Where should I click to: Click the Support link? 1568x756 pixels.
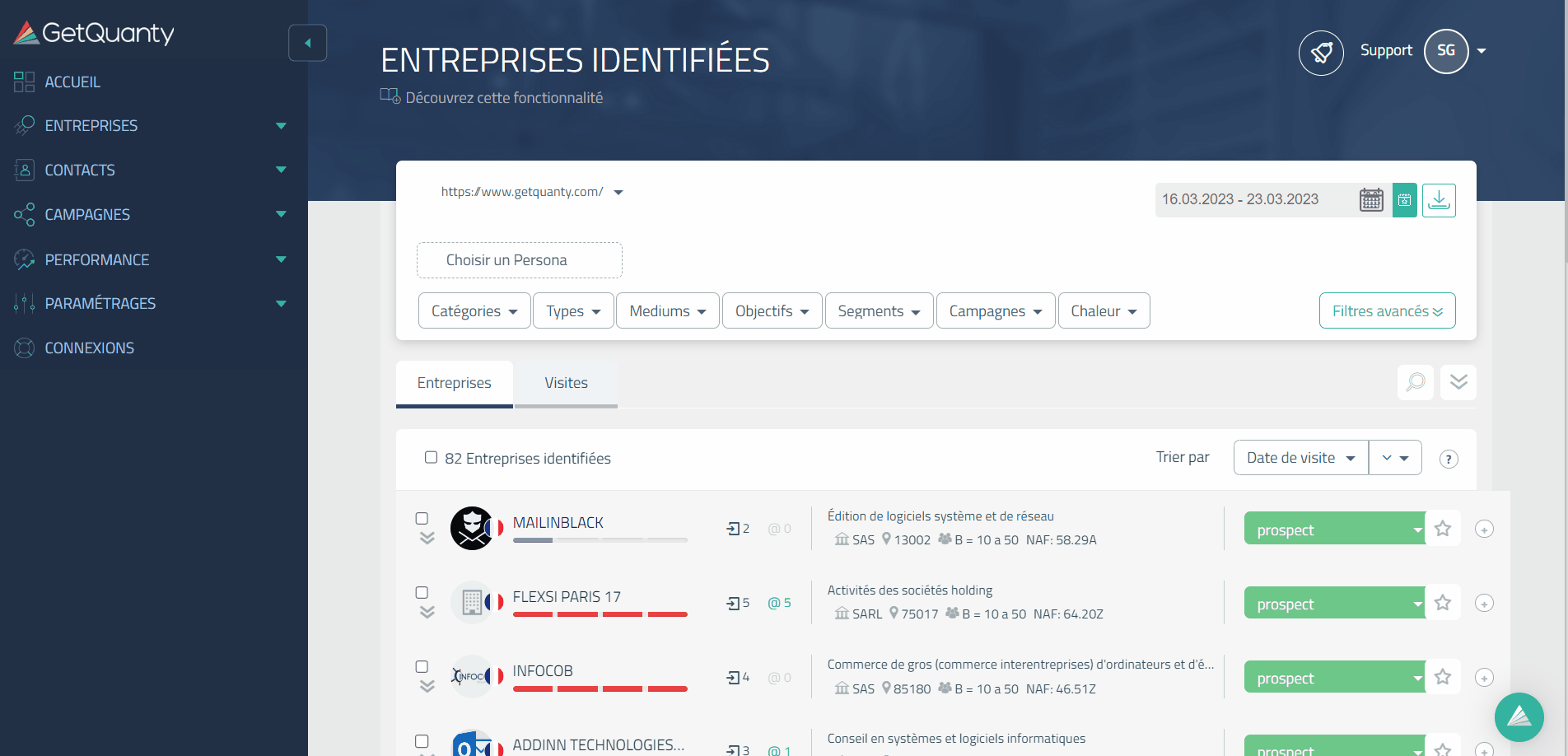(1386, 50)
